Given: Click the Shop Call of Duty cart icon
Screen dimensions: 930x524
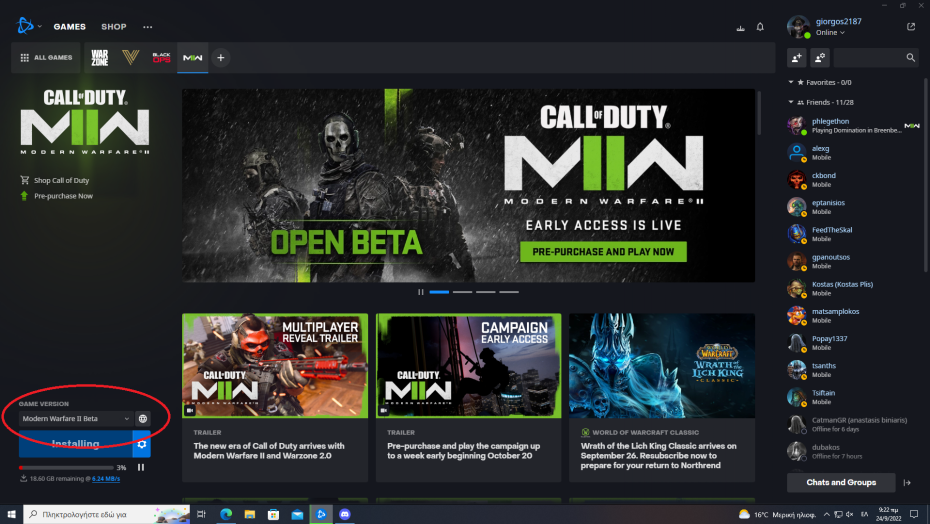Looking at the screenshot, I should pyautogui.click(x=24, y=180).
